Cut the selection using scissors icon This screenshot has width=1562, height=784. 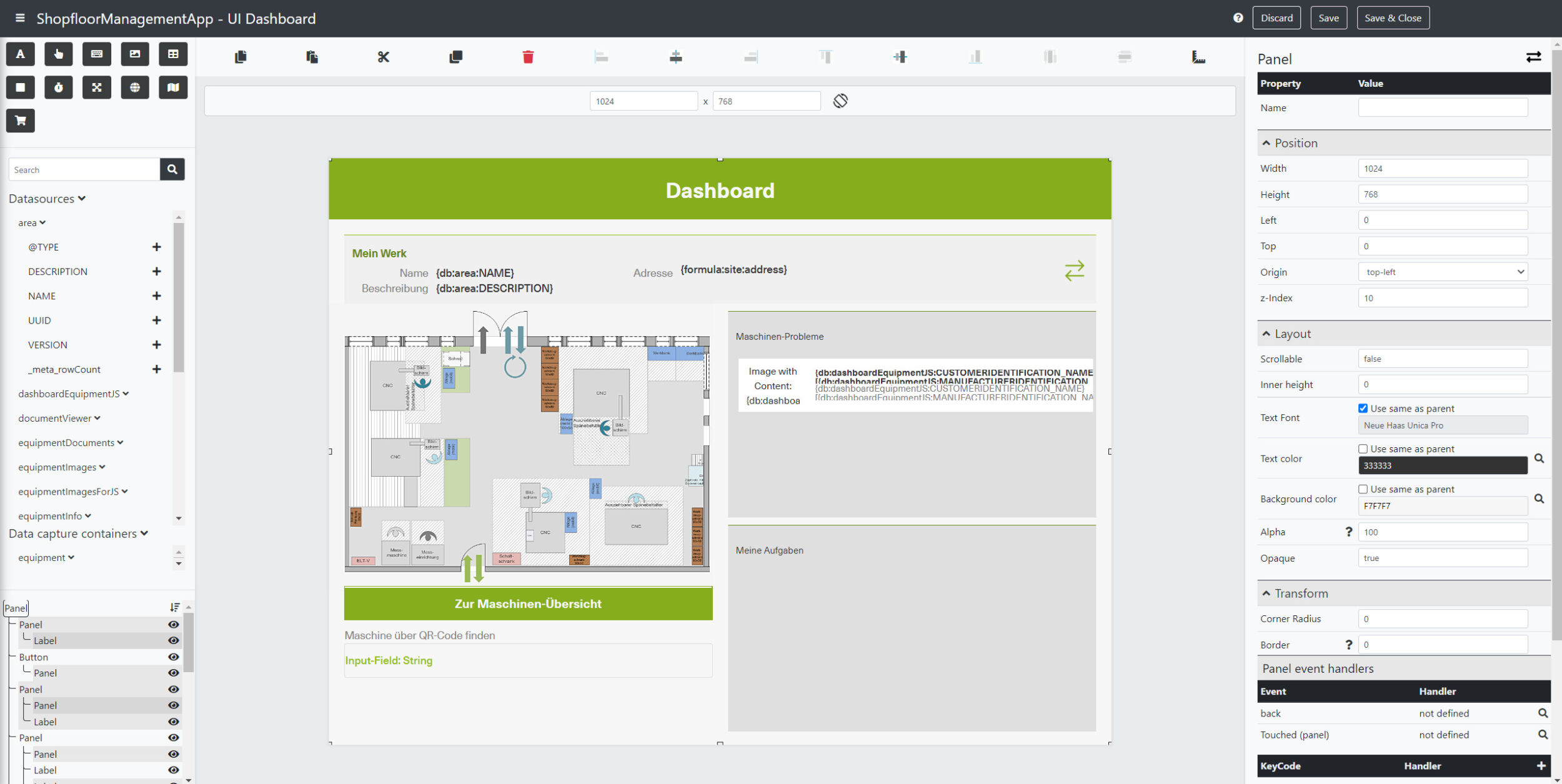point(383,56)
